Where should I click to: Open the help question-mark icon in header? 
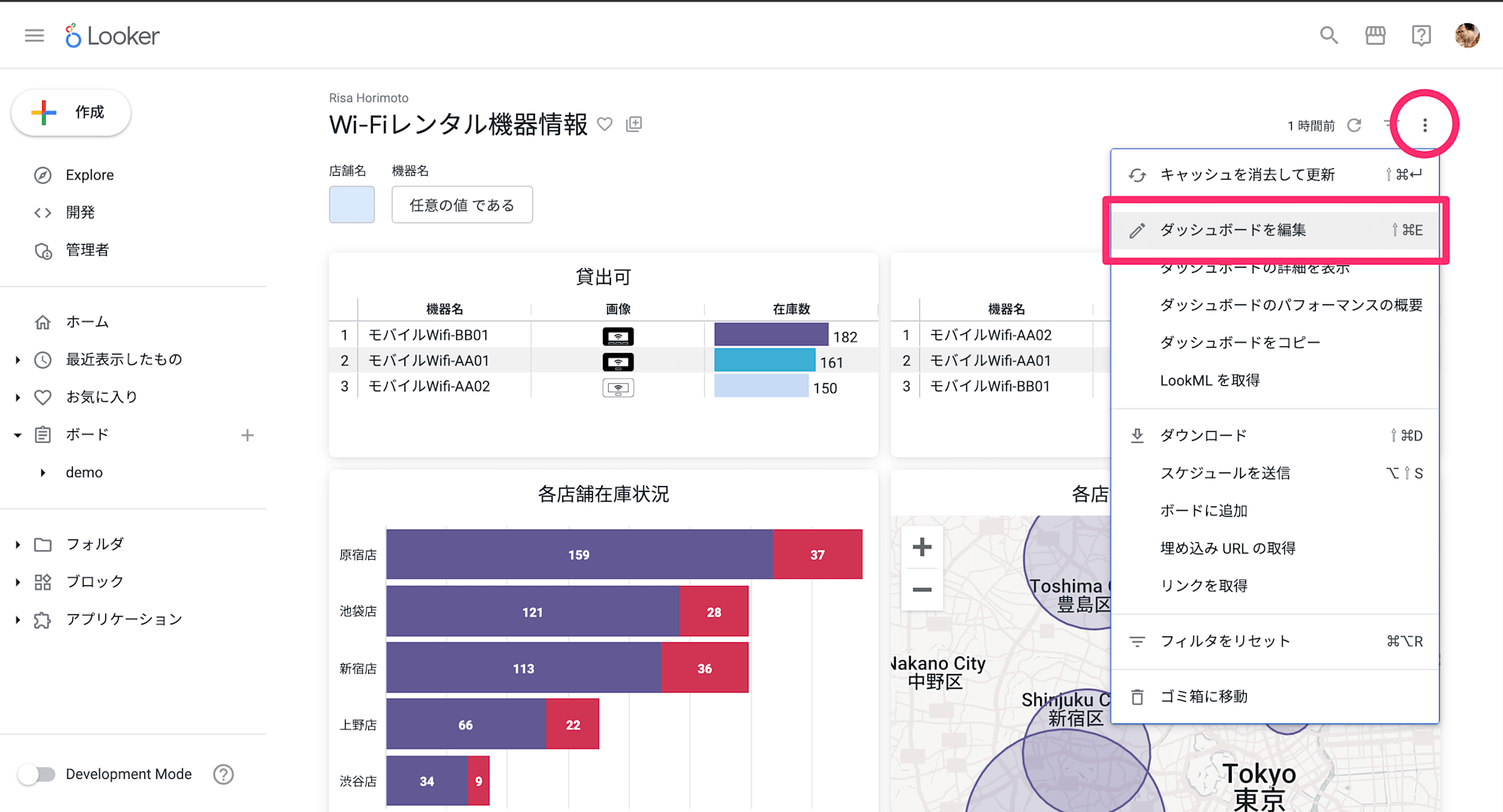1421,35
